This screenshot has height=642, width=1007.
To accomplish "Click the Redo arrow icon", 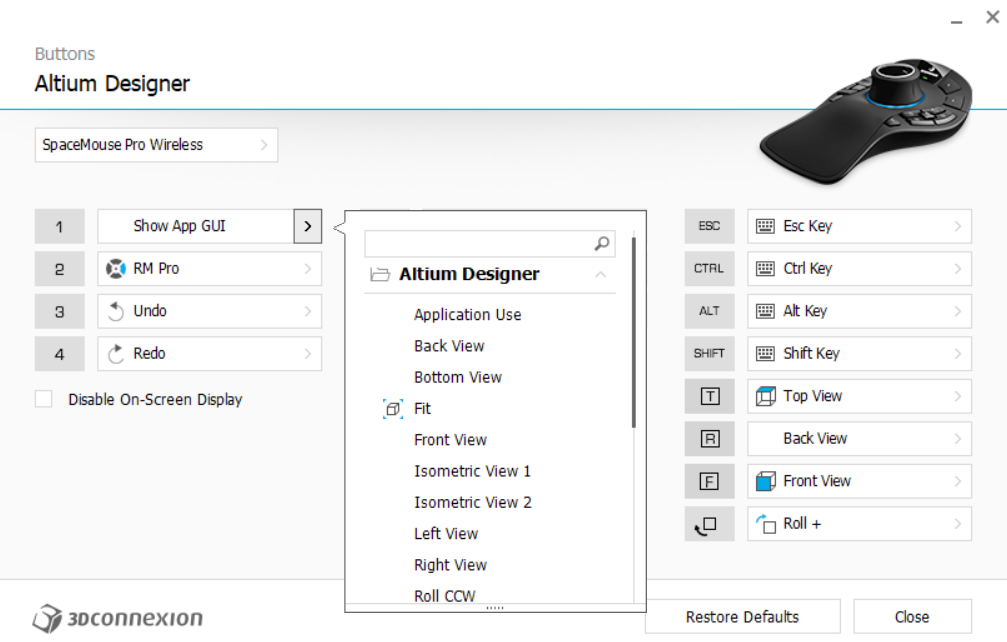I will coord(116,354).
